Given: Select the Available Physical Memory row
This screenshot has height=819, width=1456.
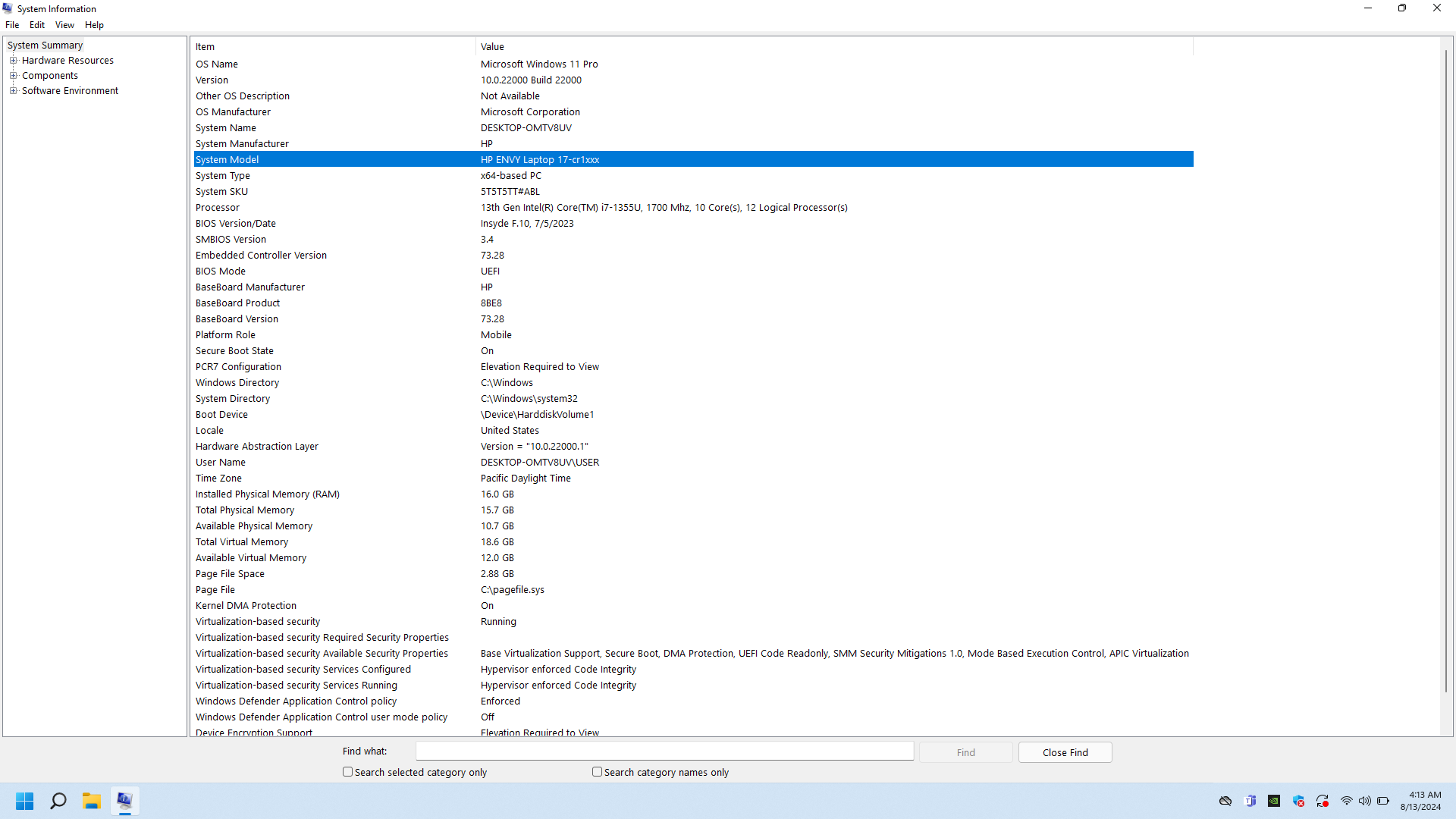Looking at the screenshot, I should (x=693, y=526).
